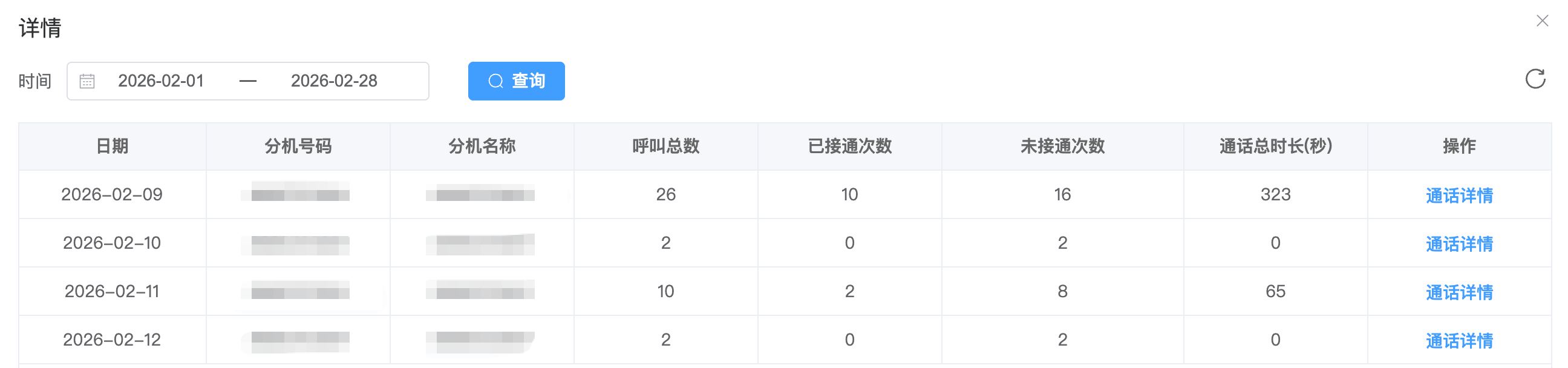
Task: Click the 操作 column header
Action: pyautogui.click(x=1459, y=146)
